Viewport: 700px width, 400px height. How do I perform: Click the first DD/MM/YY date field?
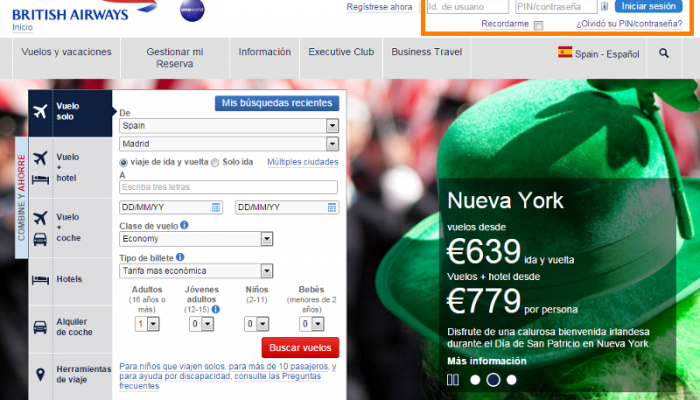point(171,207)
